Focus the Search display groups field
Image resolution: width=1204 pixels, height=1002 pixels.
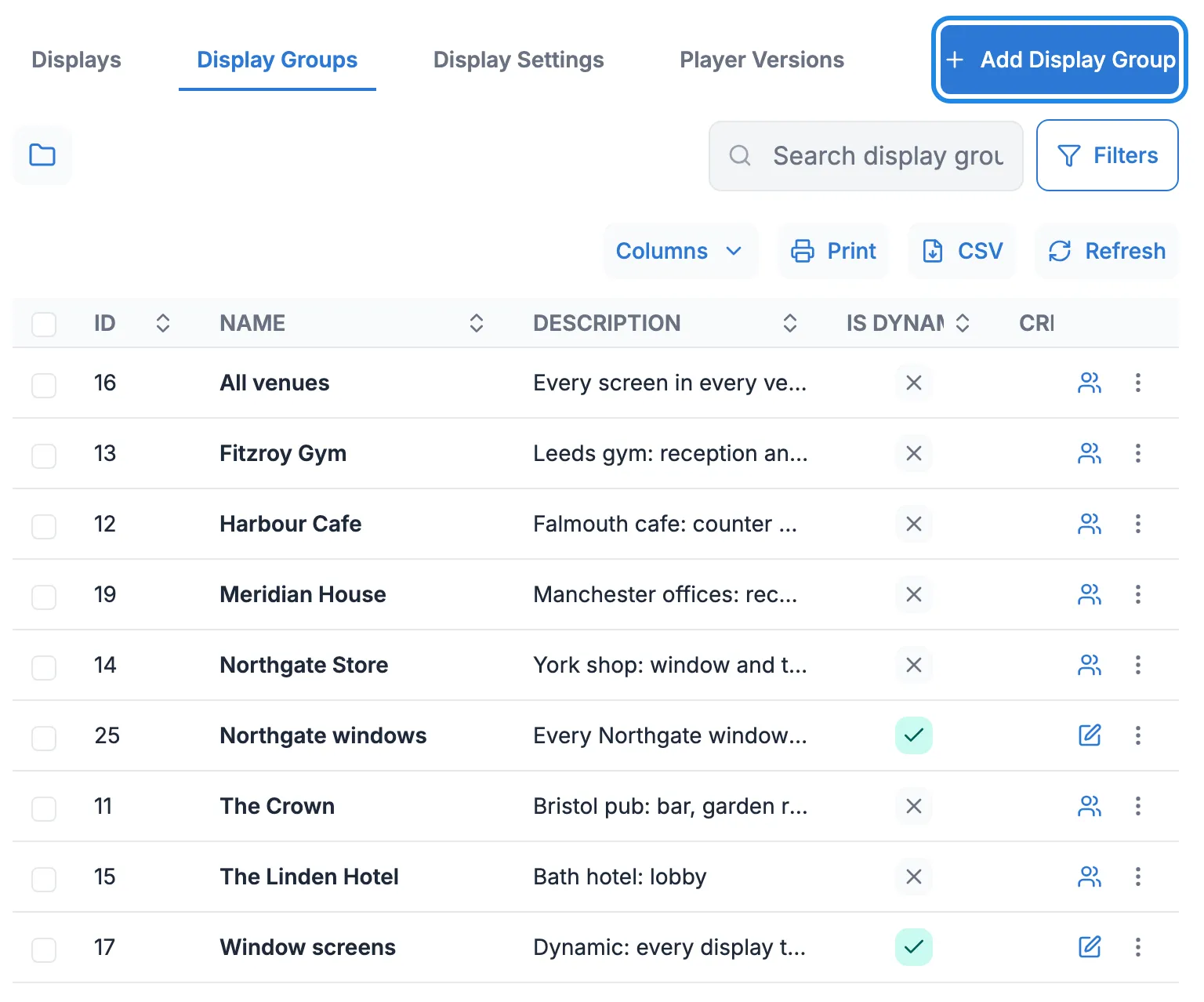coord(866,155)
